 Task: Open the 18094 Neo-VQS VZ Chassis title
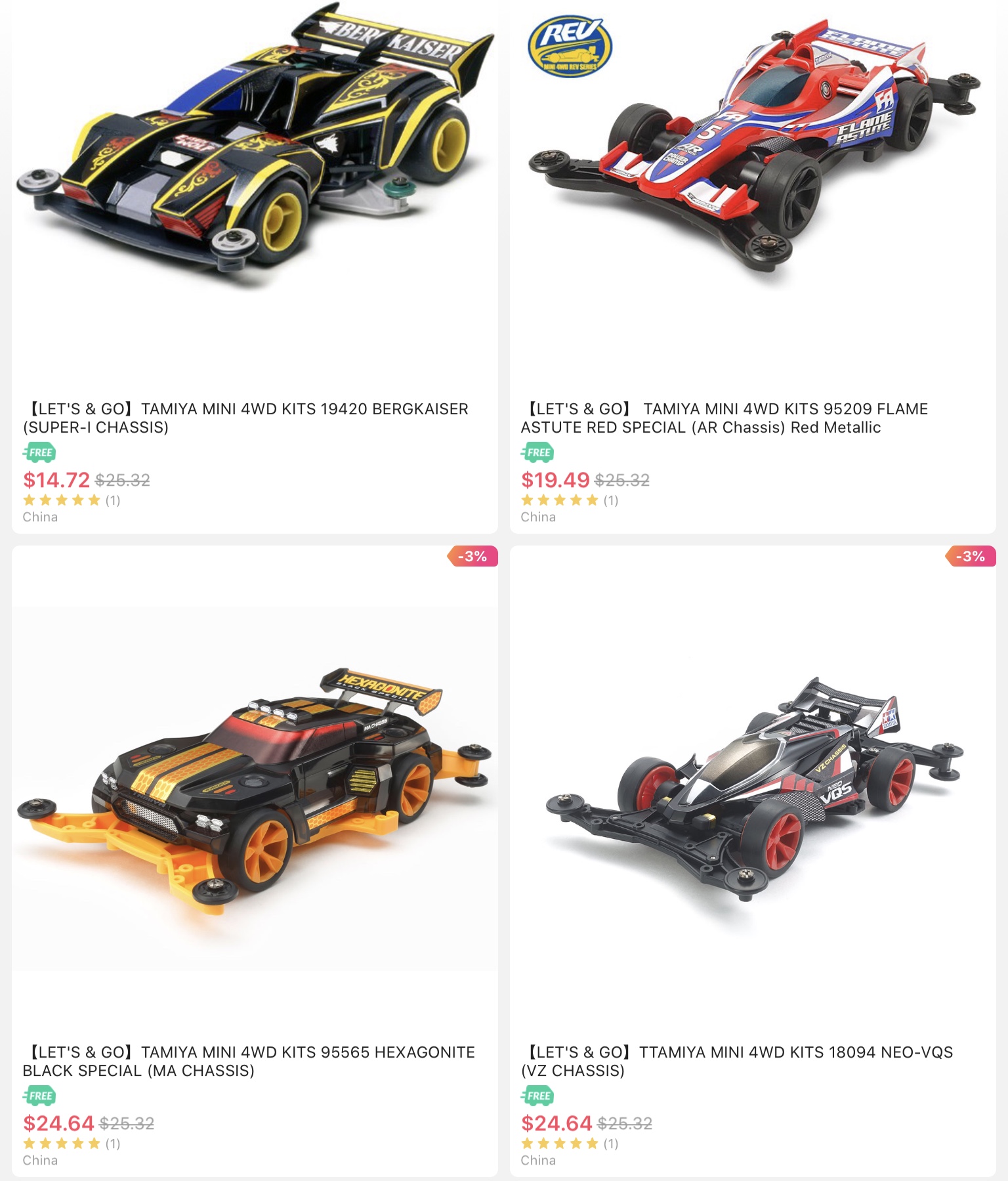[737, 1062]
